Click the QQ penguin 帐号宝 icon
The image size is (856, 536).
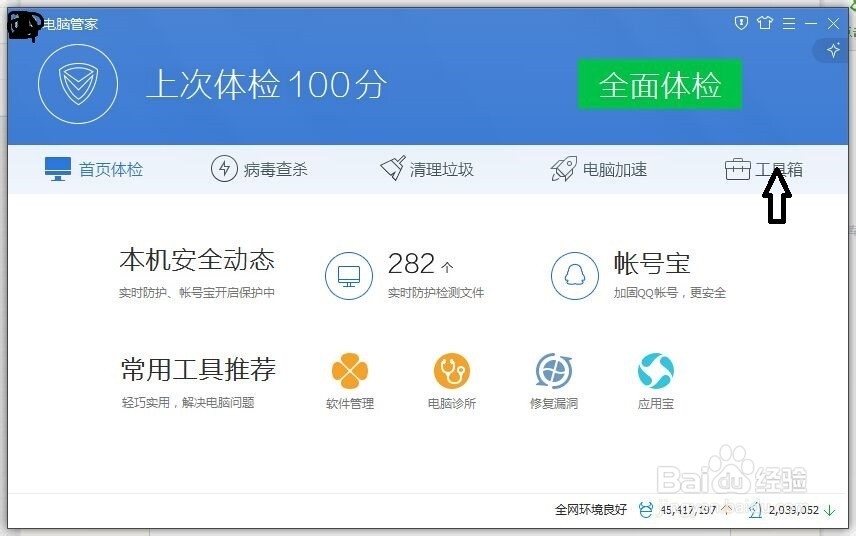(x=574, y=276)
